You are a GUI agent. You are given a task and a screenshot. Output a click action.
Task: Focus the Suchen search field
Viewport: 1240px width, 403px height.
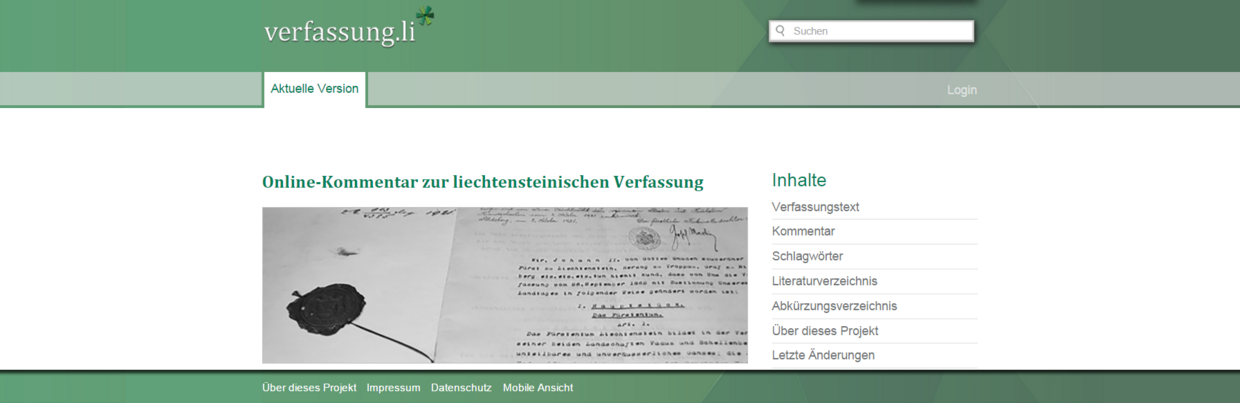click(x=878, y=31)
